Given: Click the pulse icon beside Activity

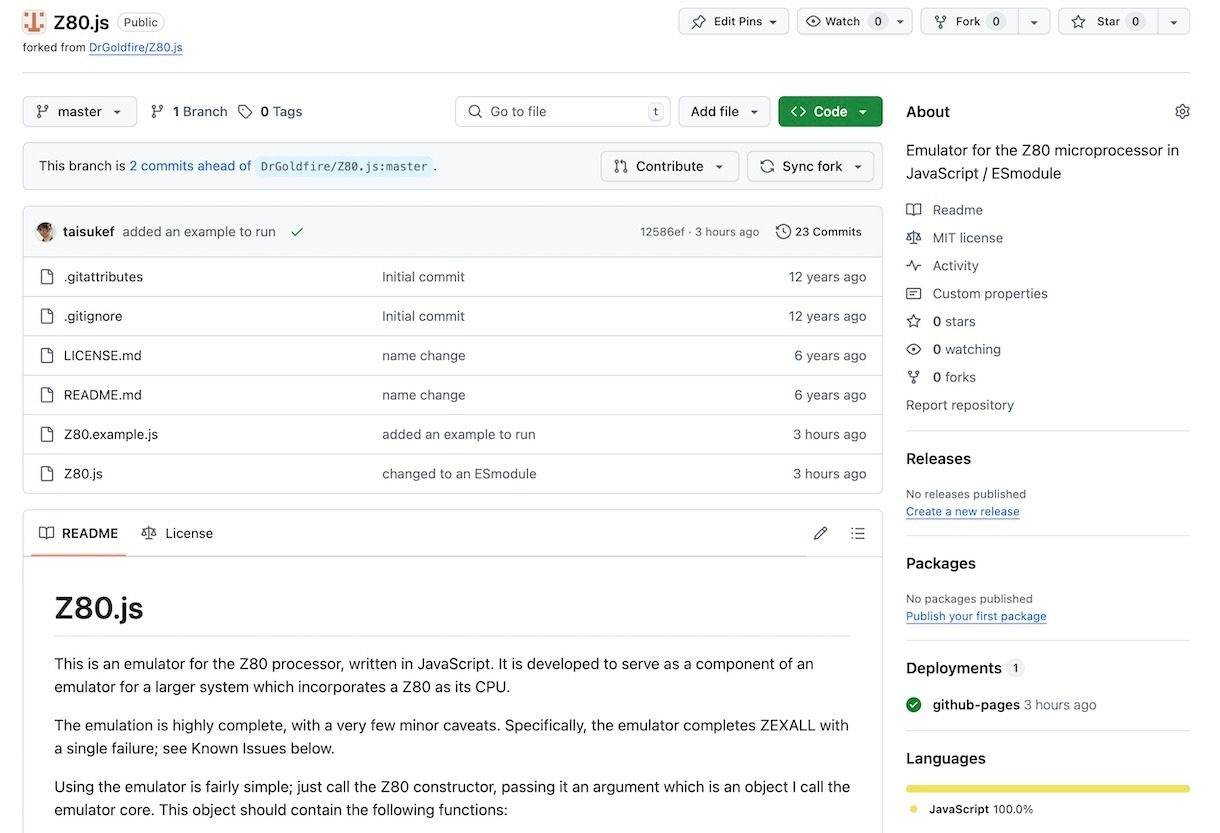Looking at the screenshot, I should 914,266.
